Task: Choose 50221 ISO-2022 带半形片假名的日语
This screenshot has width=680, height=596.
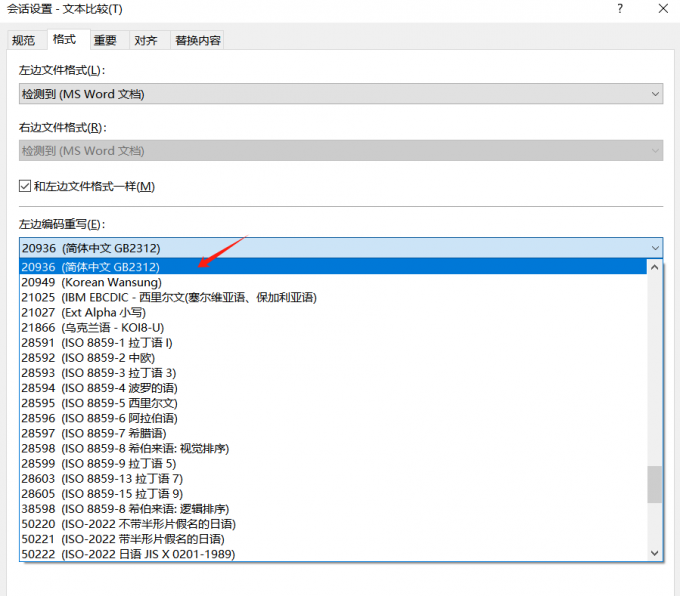Action: point(333,539)
